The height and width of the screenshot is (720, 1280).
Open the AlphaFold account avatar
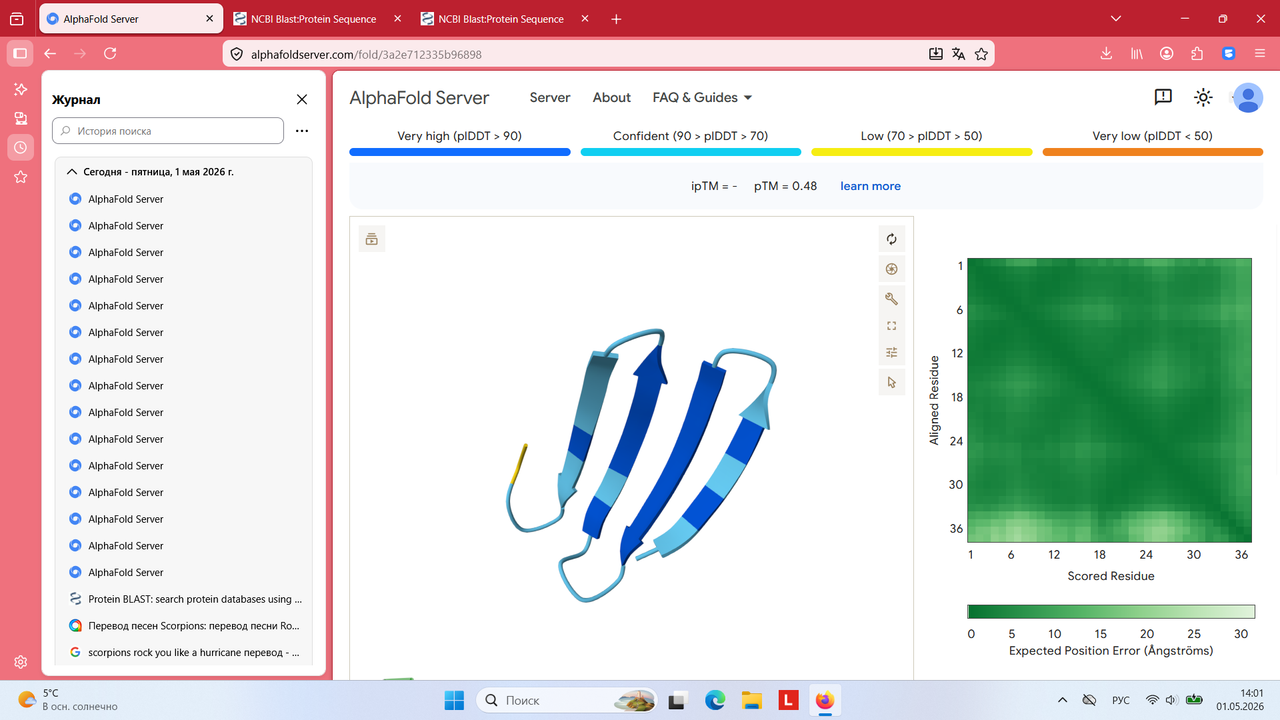point(1247,97)
